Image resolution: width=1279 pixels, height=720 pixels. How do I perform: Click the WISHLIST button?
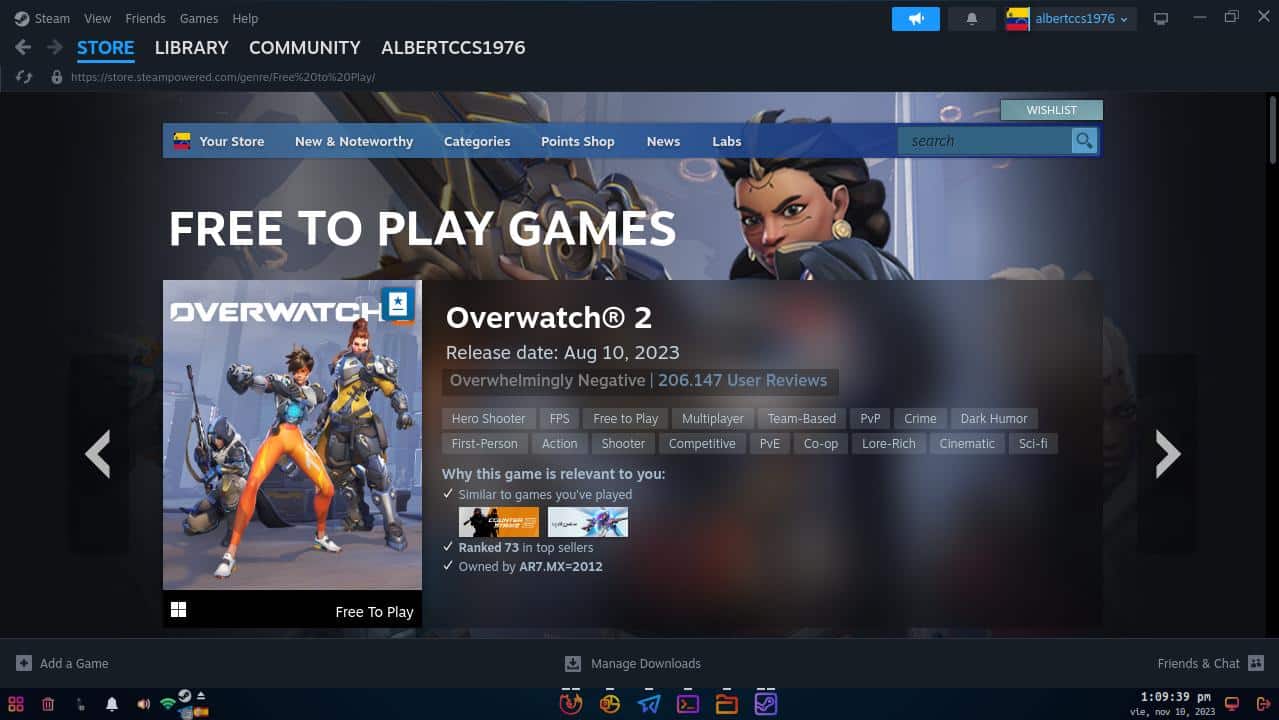[x=1052, y=110]
